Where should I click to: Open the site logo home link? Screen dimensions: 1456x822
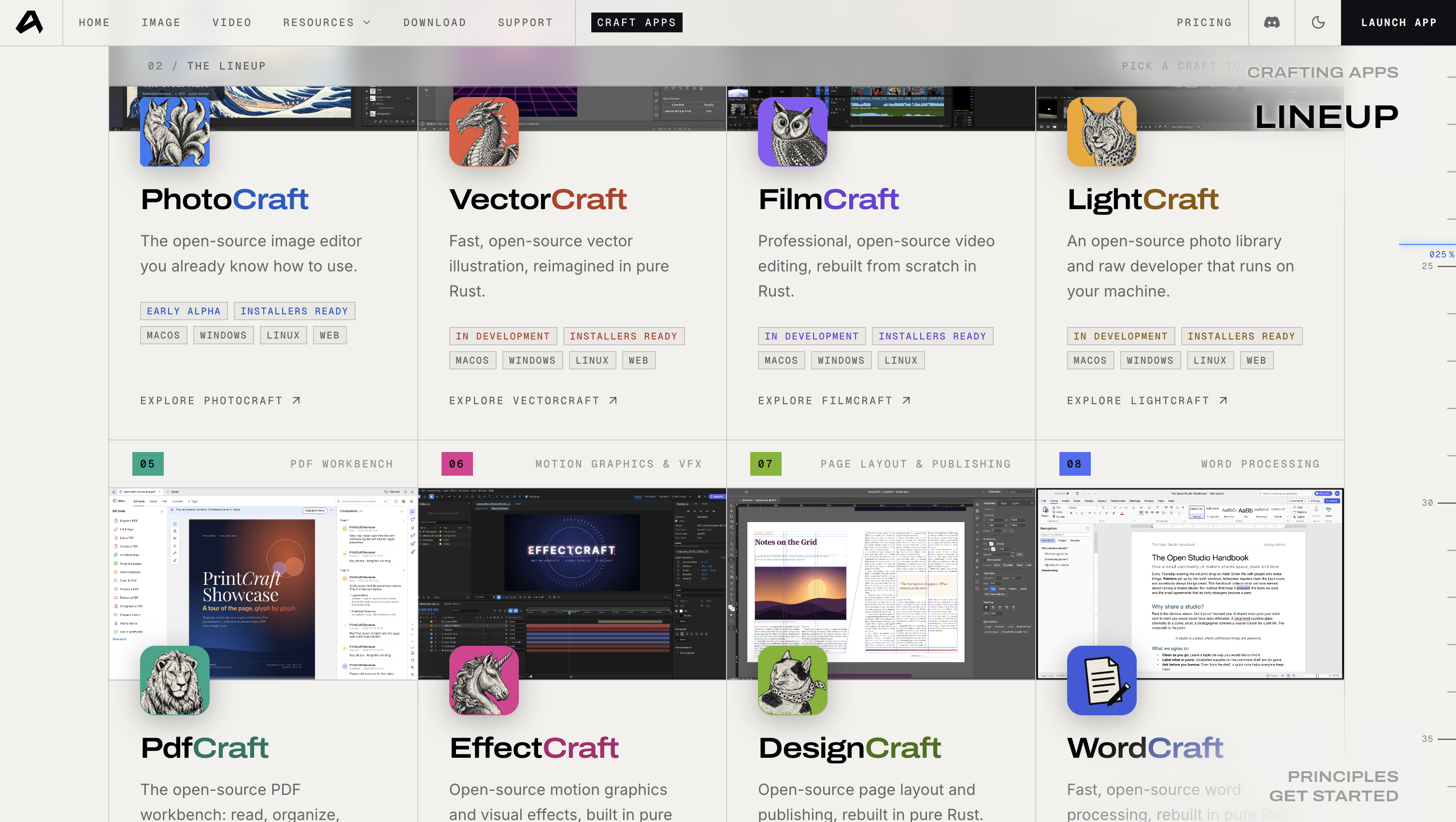point(29,23)
